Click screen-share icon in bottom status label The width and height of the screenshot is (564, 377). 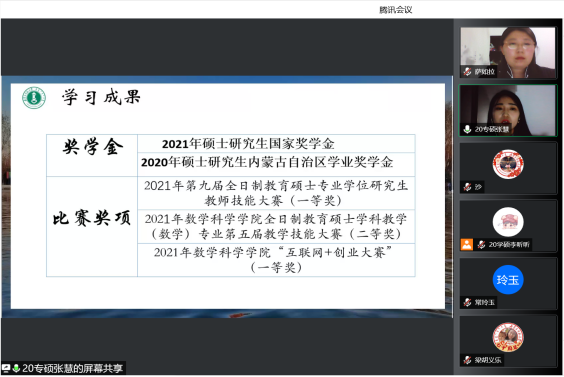click(x=6, y=368)
